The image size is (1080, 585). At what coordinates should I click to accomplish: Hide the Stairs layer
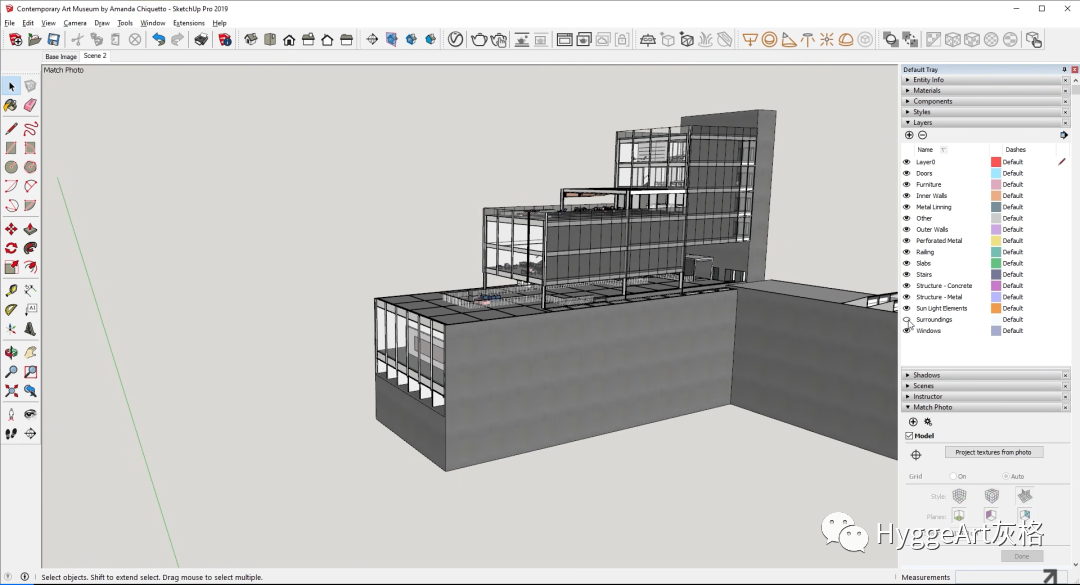[906, 274]
